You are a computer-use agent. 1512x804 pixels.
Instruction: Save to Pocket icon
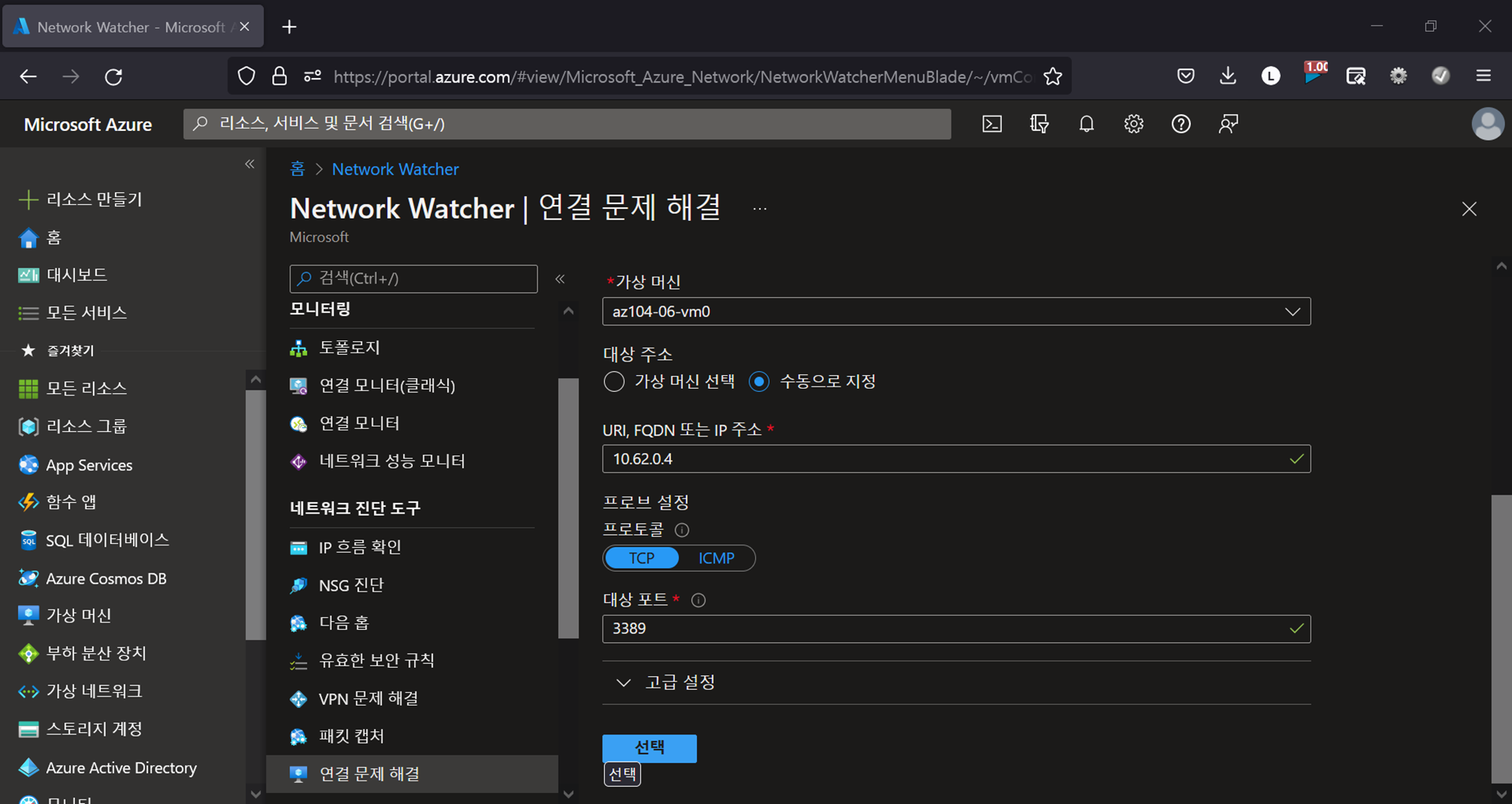point(1185,76)
